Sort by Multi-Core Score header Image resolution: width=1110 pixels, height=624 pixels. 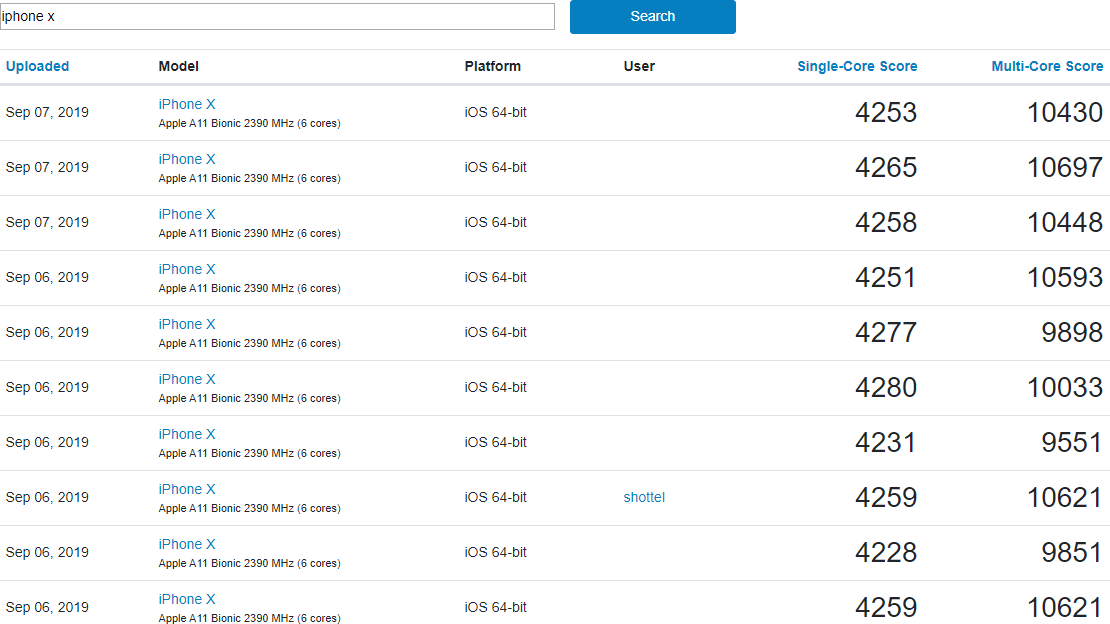click(x=1047, y=66)
